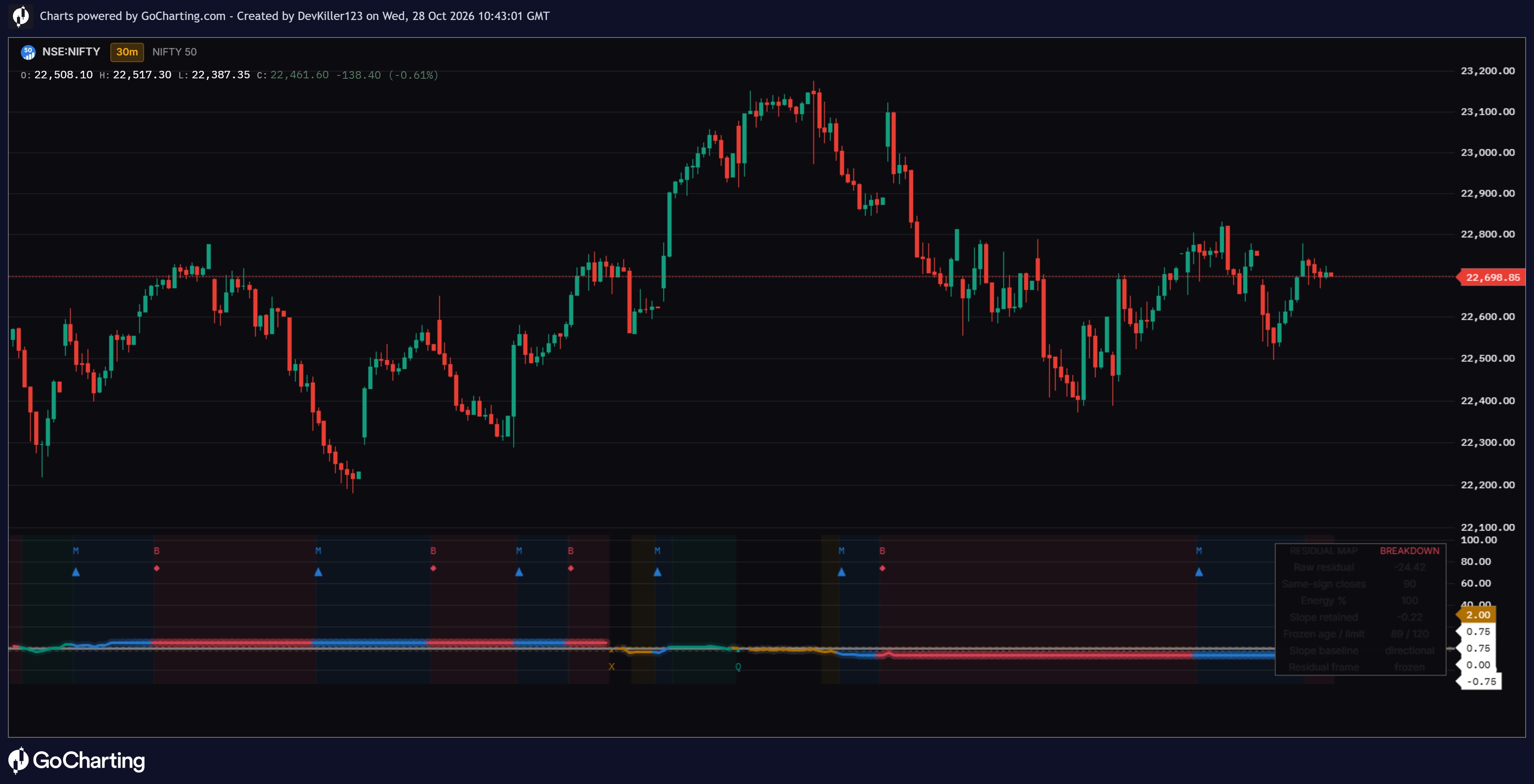The width and height of the screenshot is (1534, 784).
Task: Click the leftmost blue M triangle marker
Action: (76, 572)
